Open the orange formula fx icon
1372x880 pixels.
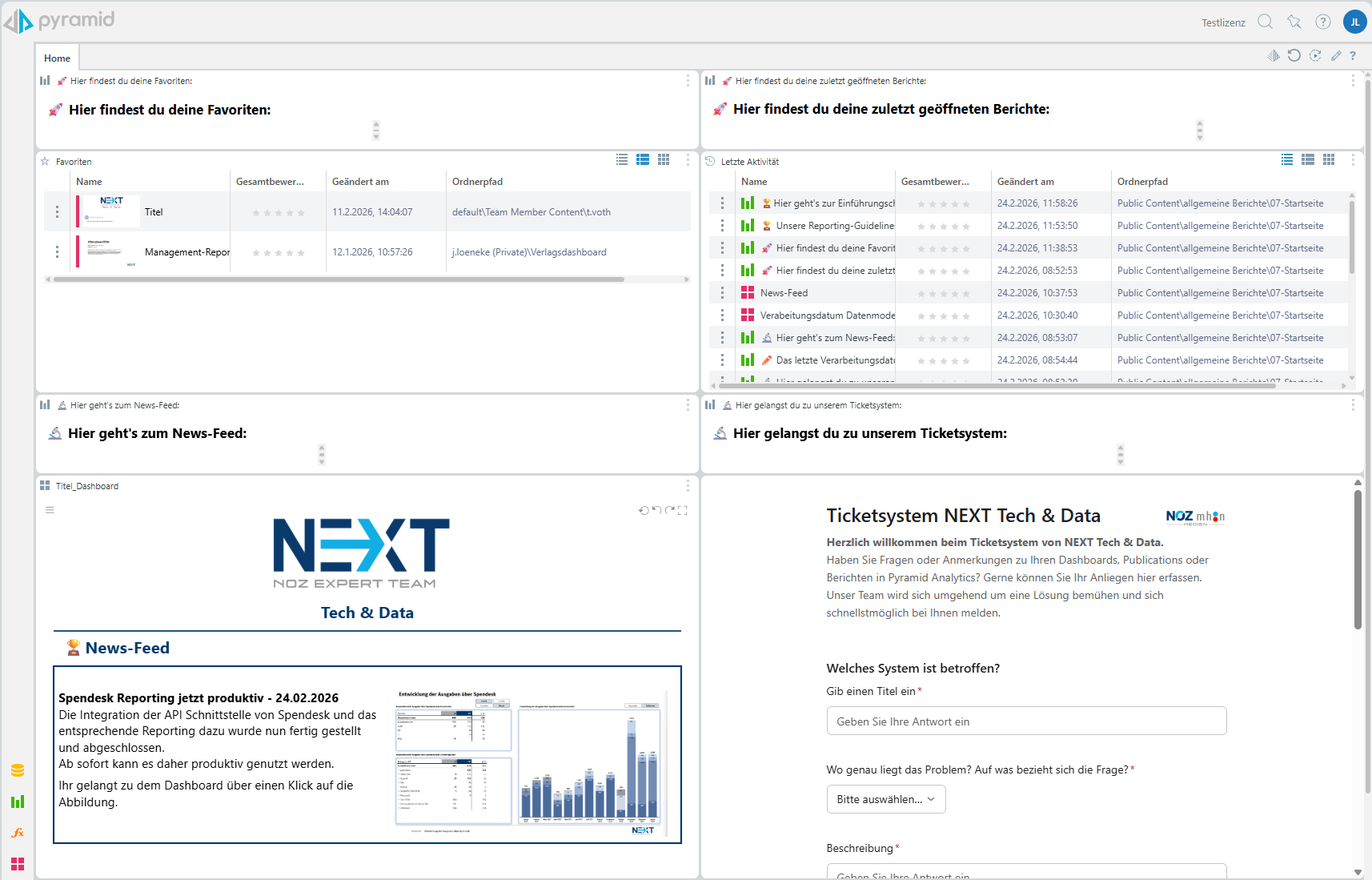(x=18, y=833)
